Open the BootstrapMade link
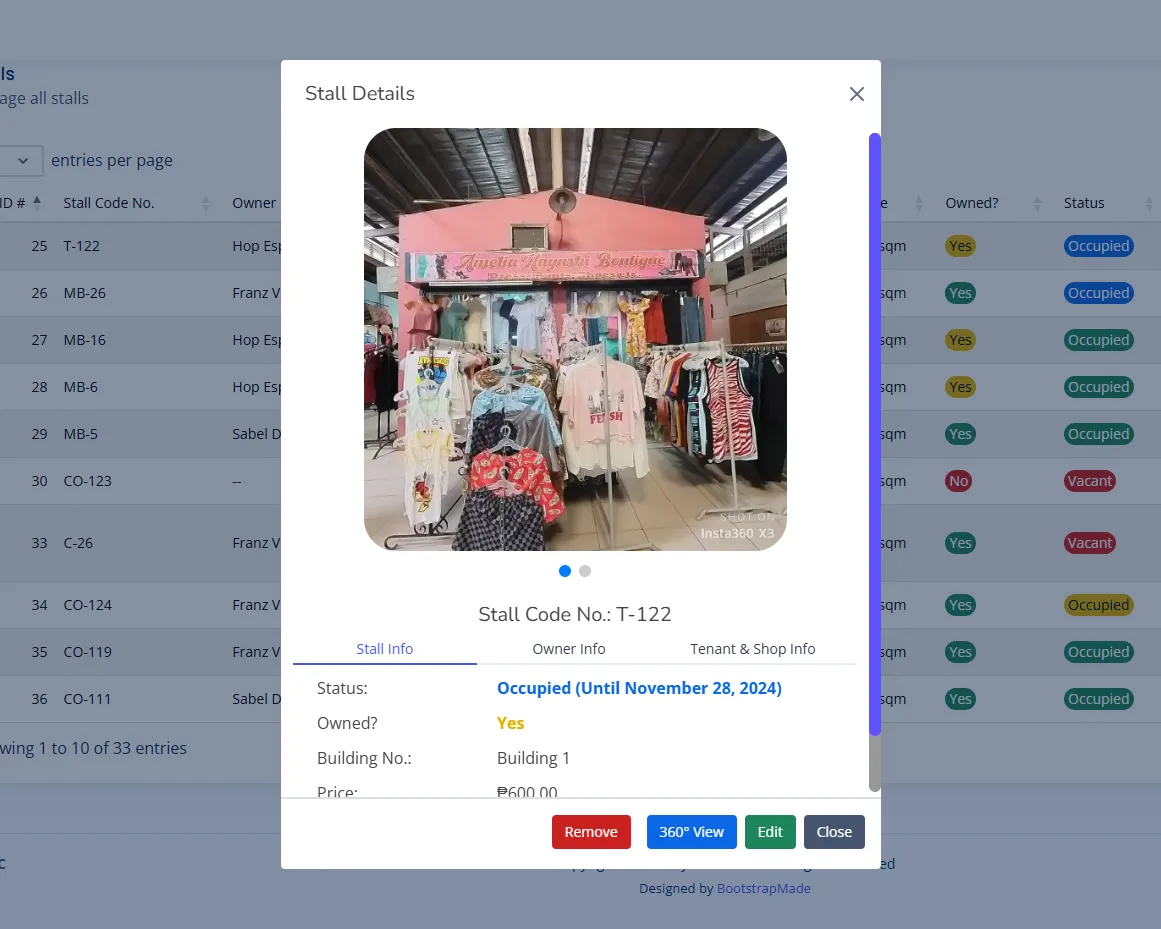 (763, 888)
